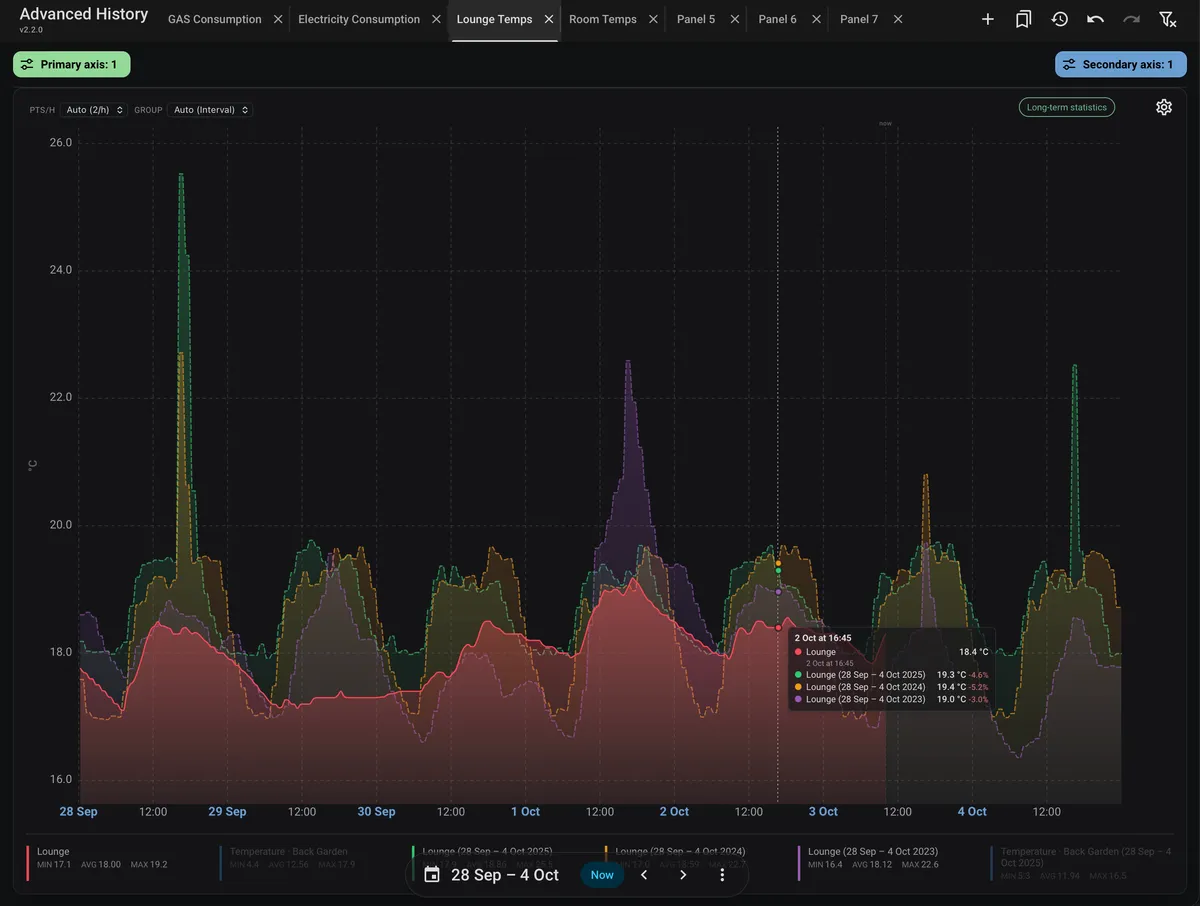1200x906 pixels.
Task: Open the history clock icon
Action: point(1059,19)
